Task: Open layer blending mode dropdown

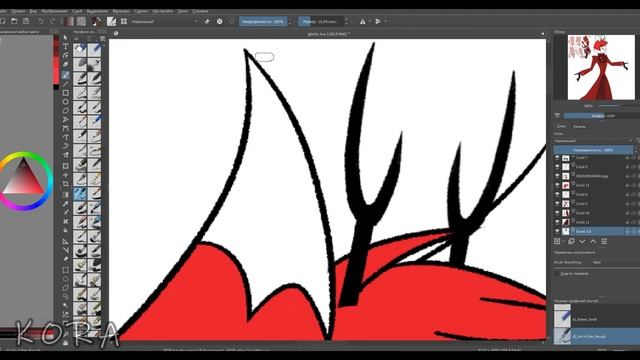Action: 593,140
